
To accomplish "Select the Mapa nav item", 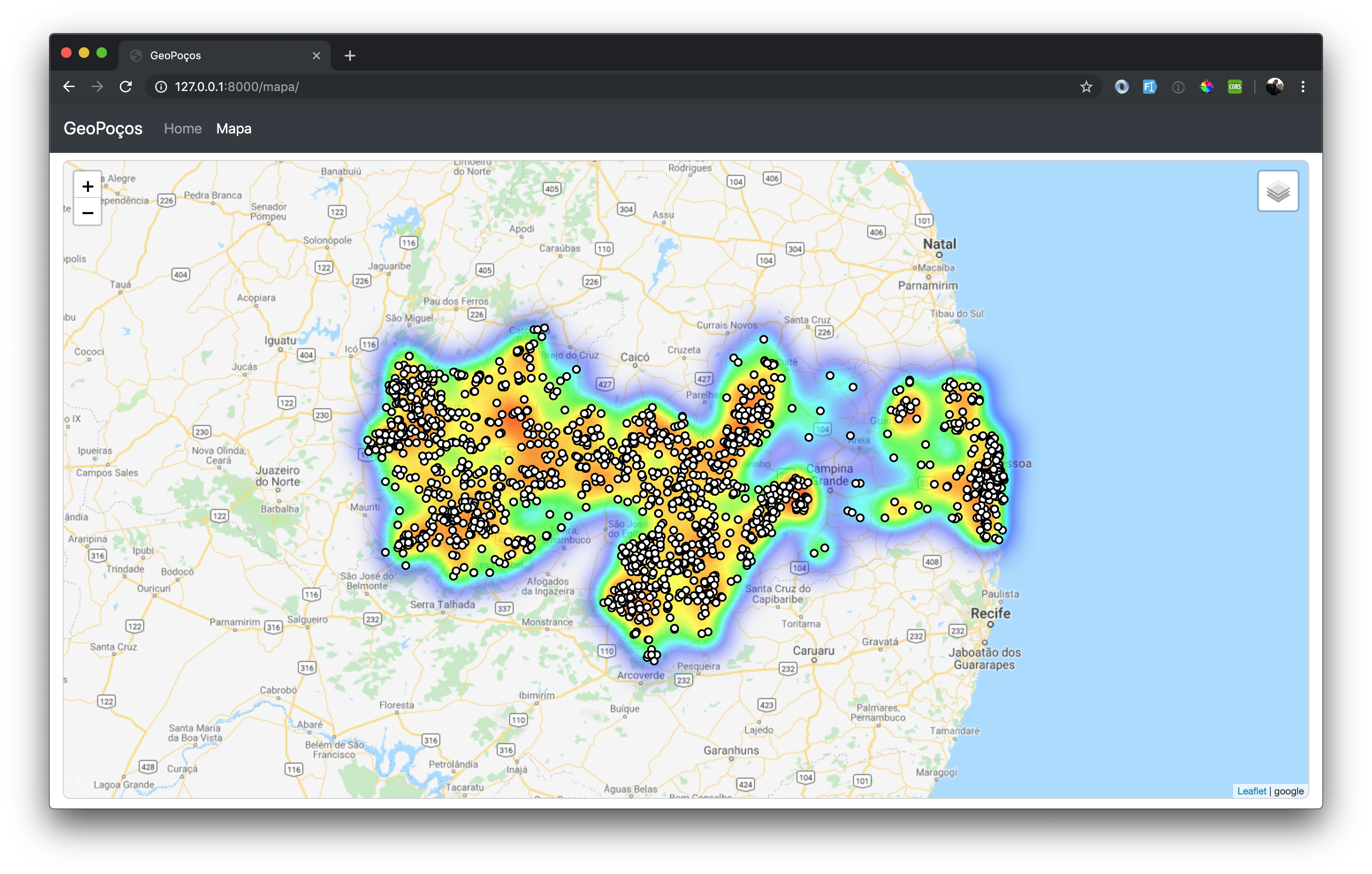I will (x=234, y=129).
